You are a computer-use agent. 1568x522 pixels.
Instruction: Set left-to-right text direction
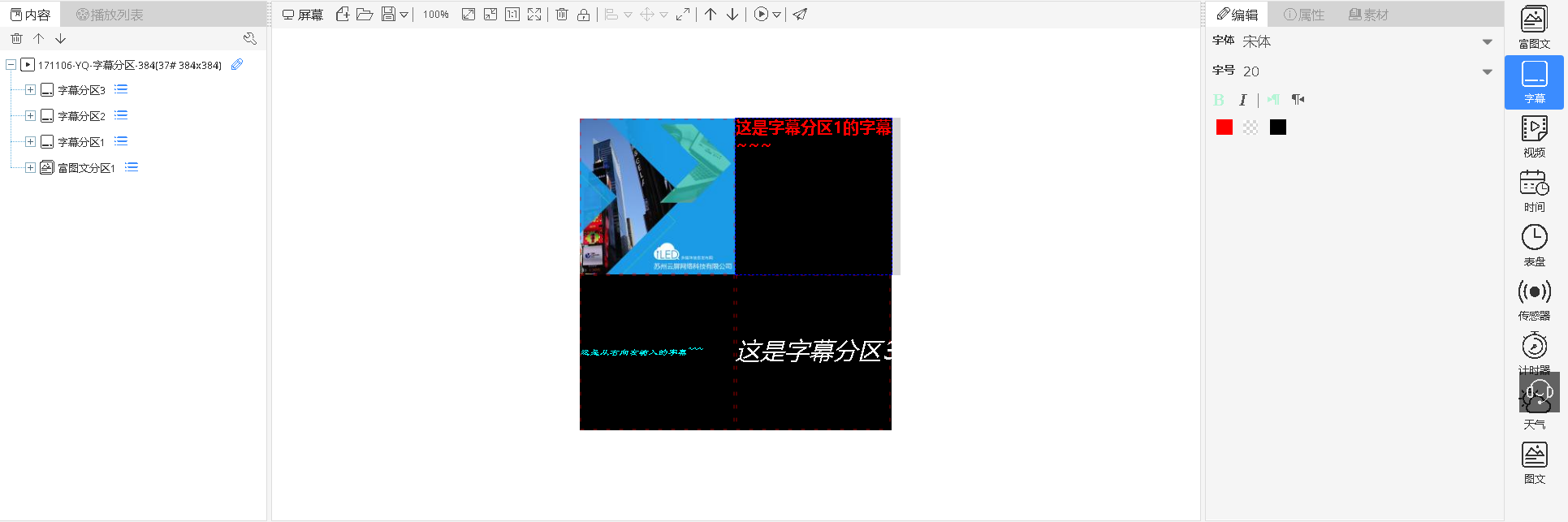pos(1273,100)
